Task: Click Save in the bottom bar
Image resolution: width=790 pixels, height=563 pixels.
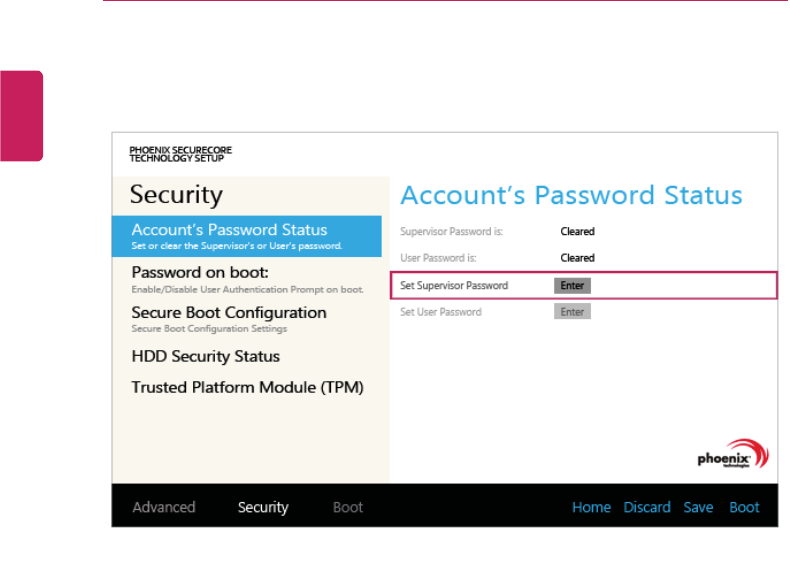Action: [698, 507]
